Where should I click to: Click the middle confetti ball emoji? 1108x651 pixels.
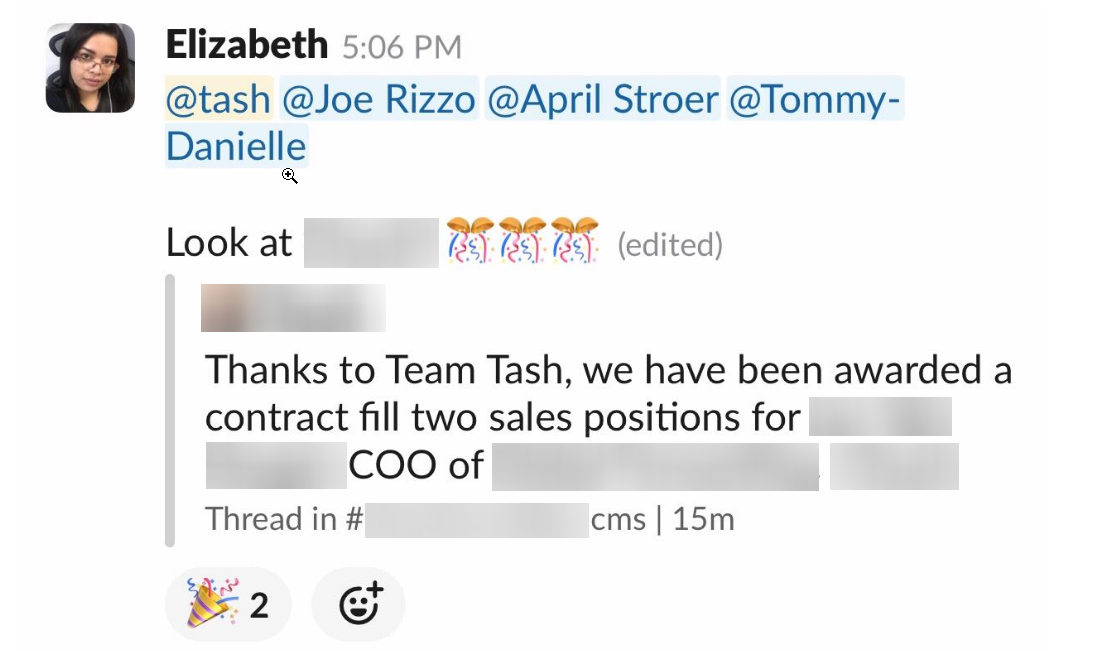click(523, 241)
